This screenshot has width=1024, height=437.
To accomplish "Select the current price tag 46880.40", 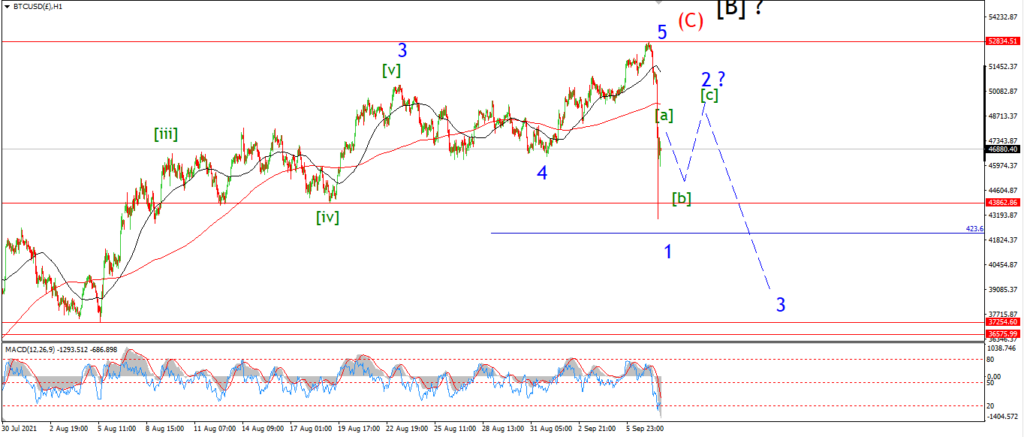I will click(1003, 149).
